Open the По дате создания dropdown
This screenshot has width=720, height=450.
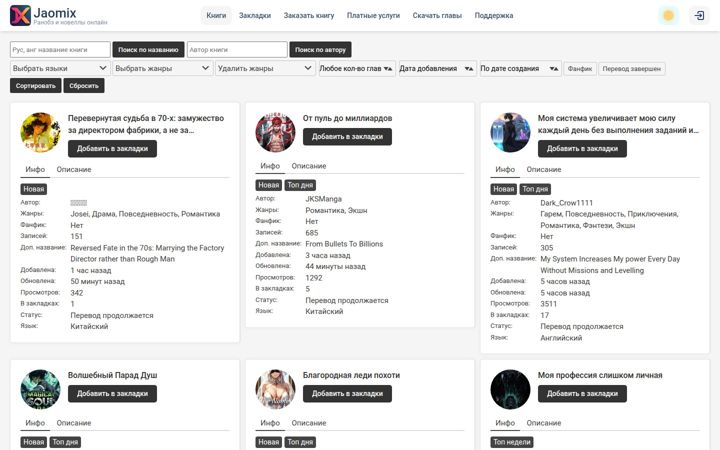[520, 68]
